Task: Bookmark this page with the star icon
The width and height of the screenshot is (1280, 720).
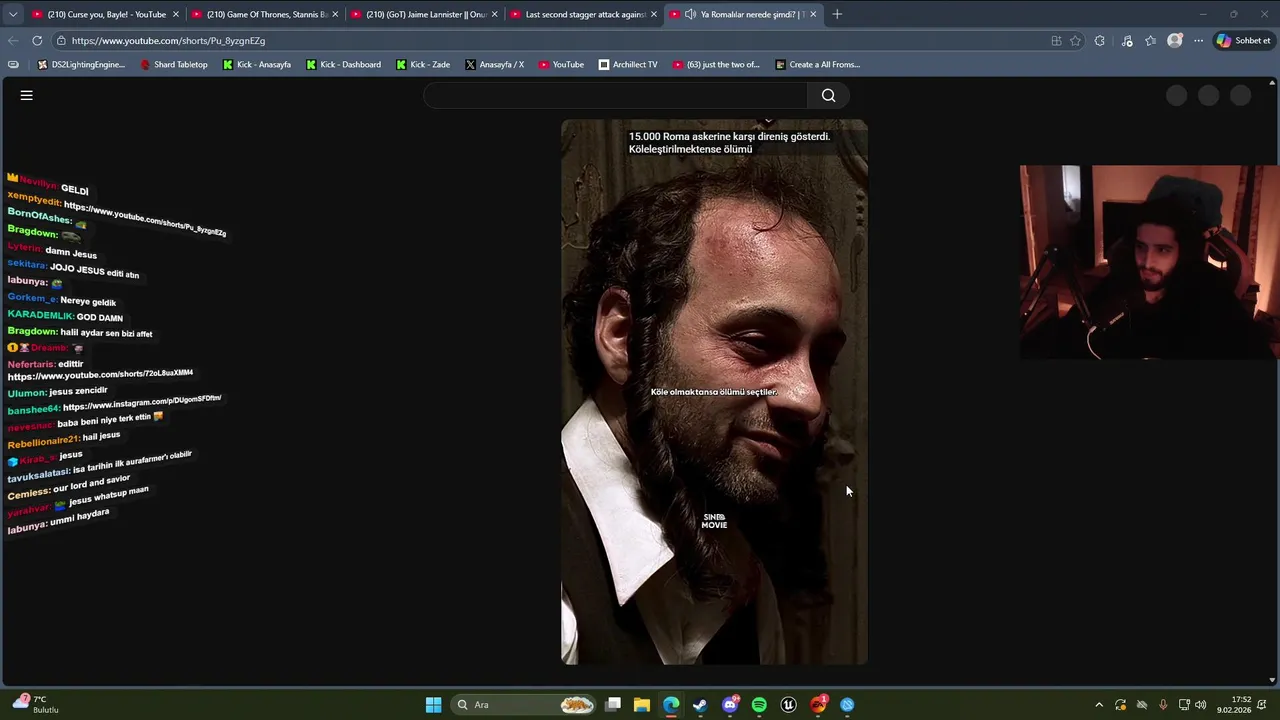Action: click(1076, 41)
